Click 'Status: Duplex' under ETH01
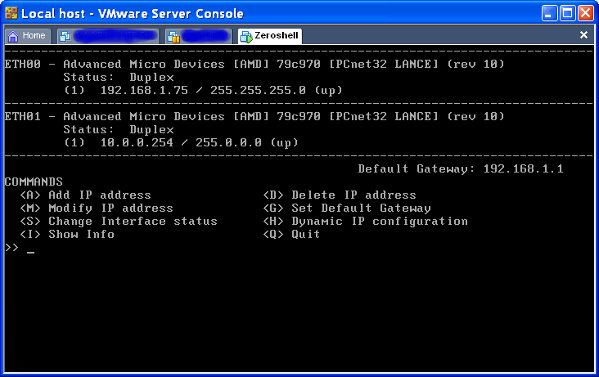 (x=119, y=130)
